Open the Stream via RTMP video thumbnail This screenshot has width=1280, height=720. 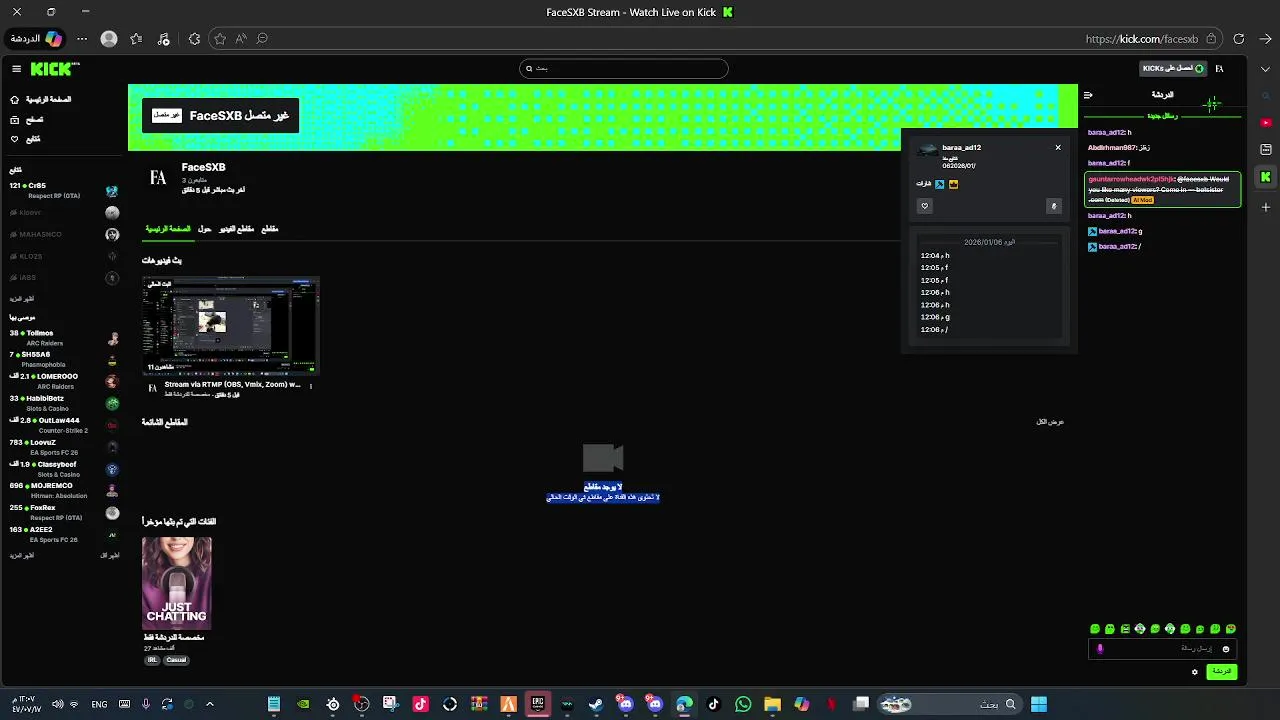pos(231,326)
